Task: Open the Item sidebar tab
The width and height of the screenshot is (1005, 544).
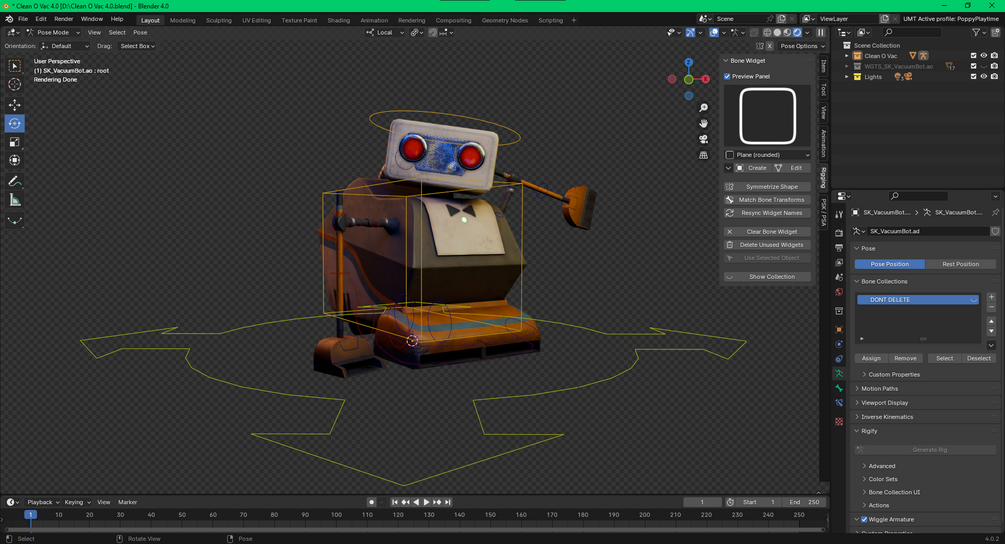Action: coord(823,66)
